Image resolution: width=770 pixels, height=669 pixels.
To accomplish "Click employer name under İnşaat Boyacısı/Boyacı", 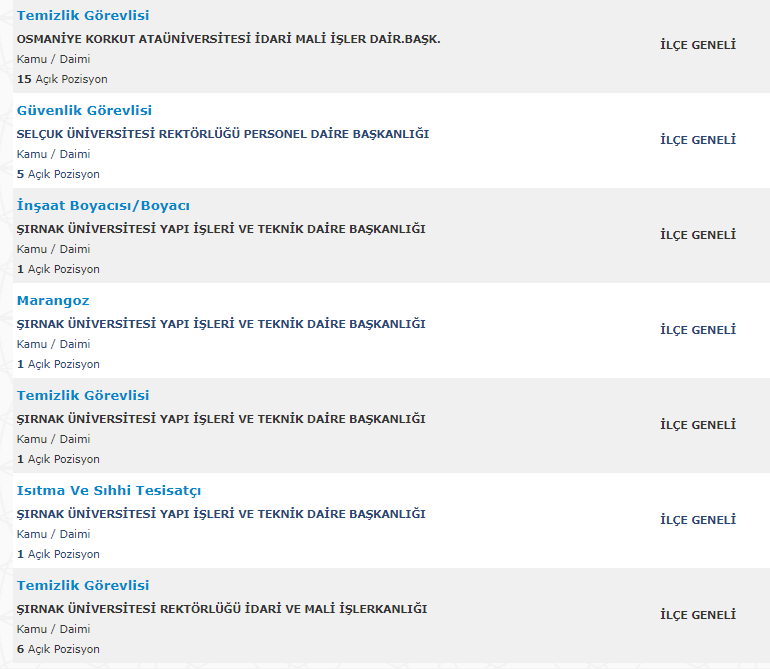I will click(221, 229).
